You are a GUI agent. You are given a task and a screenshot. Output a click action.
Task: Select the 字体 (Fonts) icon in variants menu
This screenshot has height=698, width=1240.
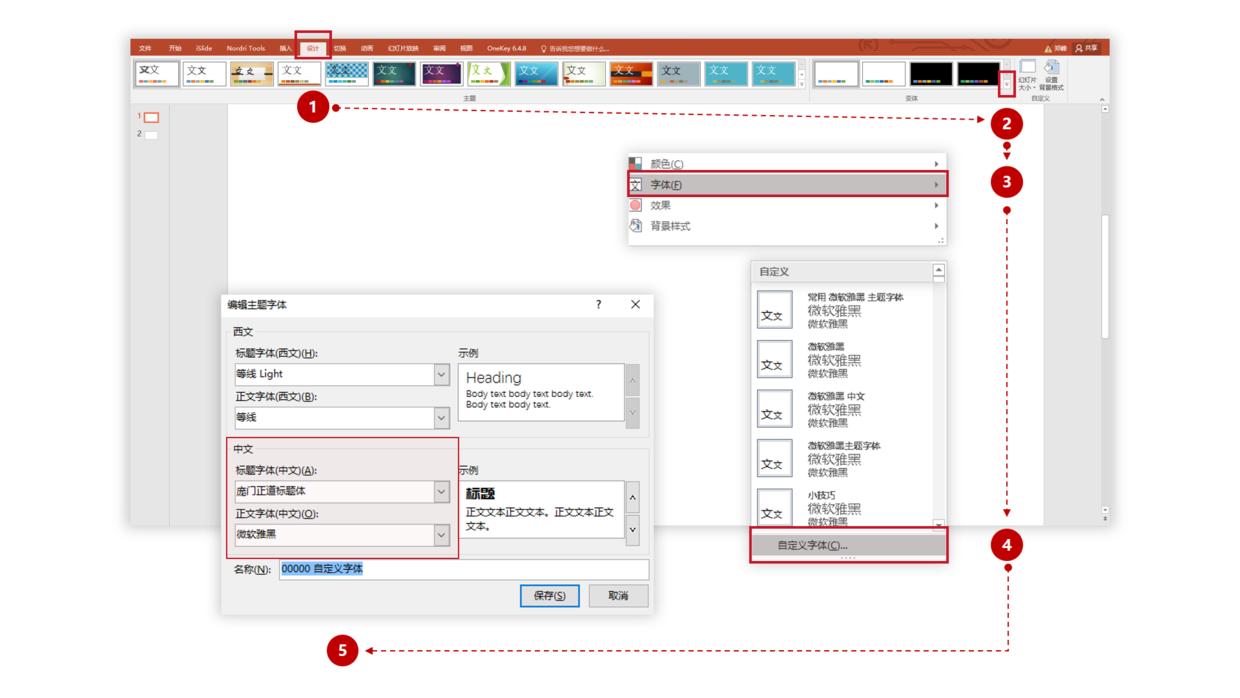point(635,185)
